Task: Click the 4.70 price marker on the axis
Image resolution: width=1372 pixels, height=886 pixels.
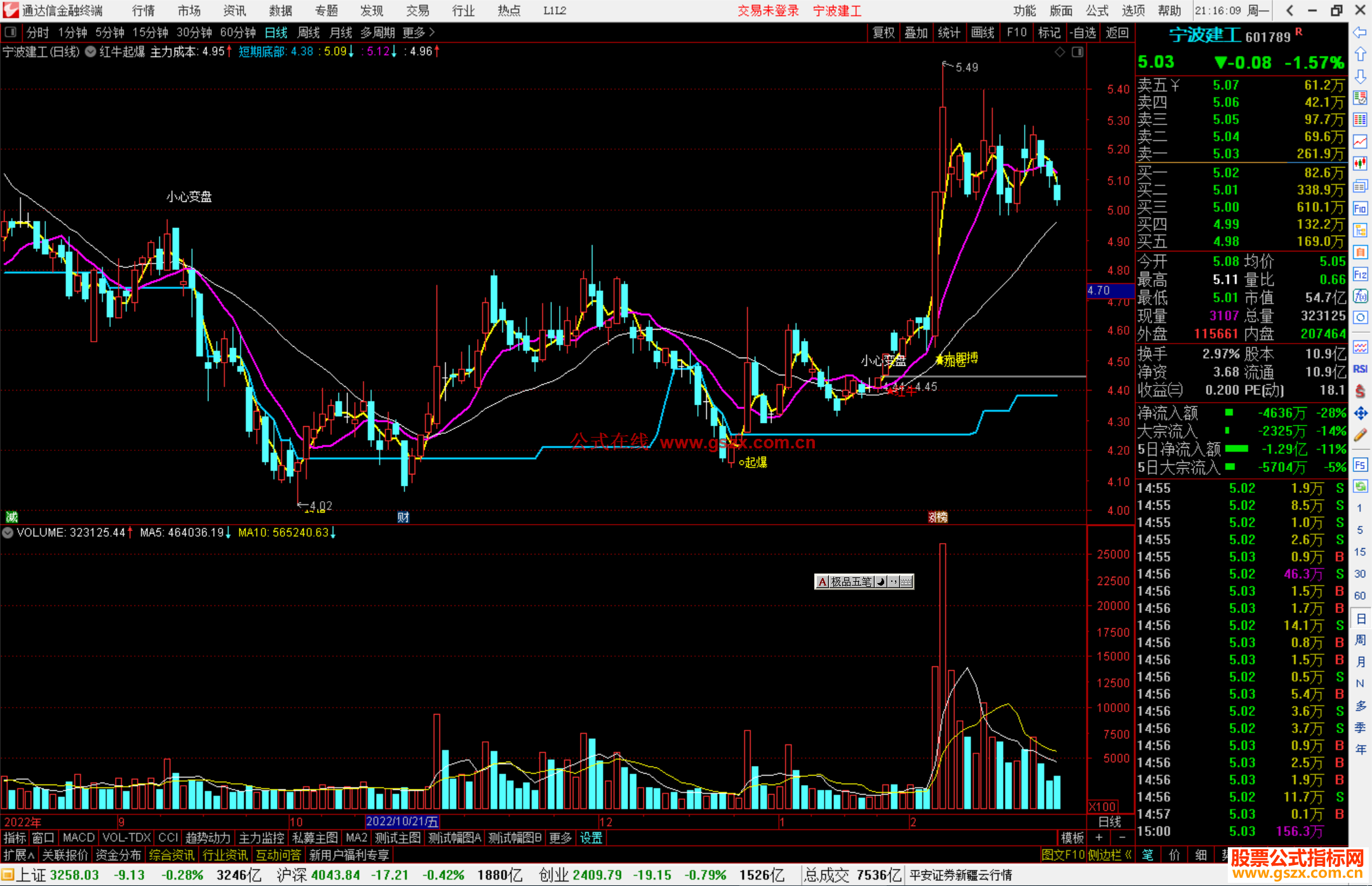Action: [x=1110, y=291]
